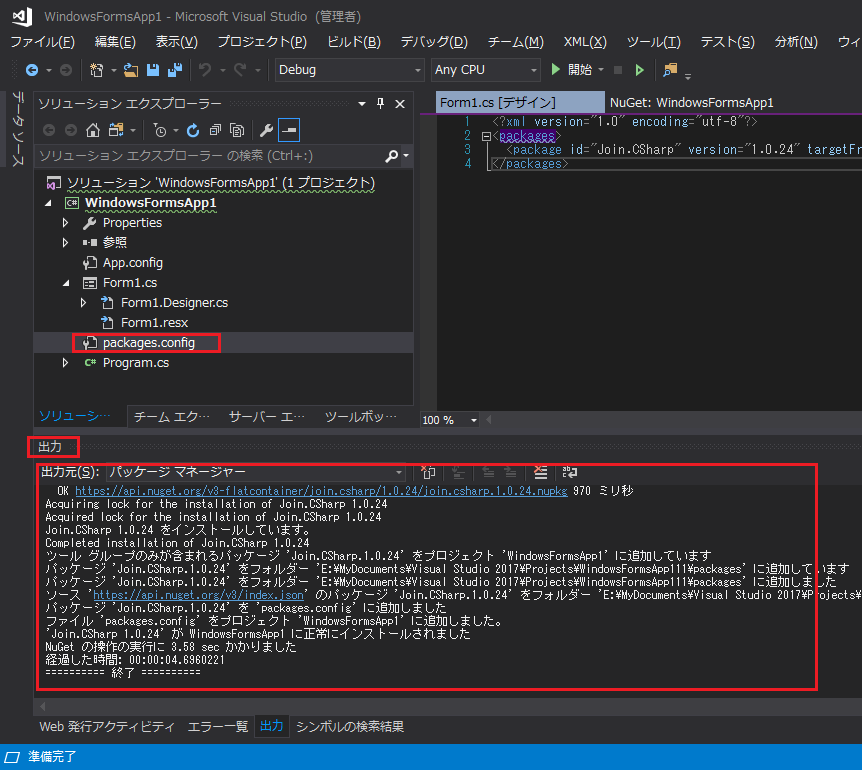The height and width of the screenshot is (770, 862).
Task: Toggle Show All Files in Solution Explorer
Action: point(237,130)
